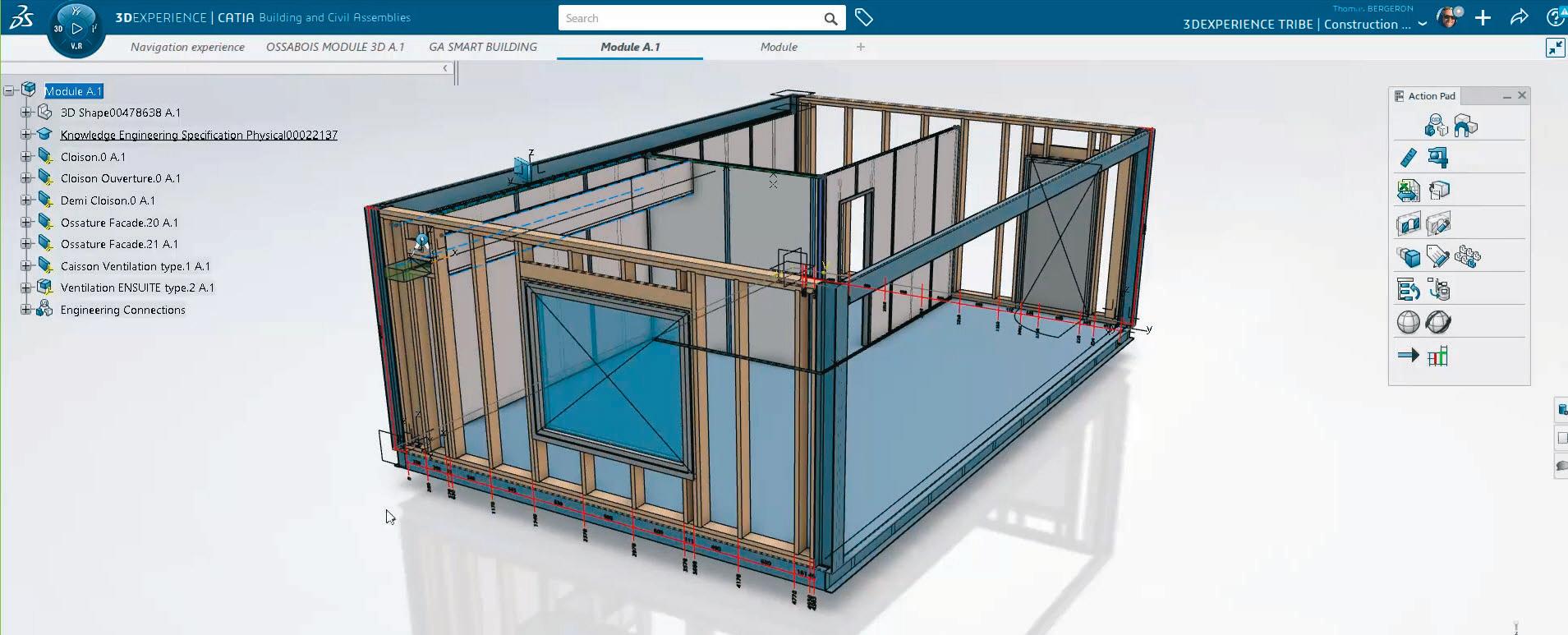This screenshot has height=635, width=1568.
Task: Expand Knowledge Engineering Specification node
Action: click(25, 135)
